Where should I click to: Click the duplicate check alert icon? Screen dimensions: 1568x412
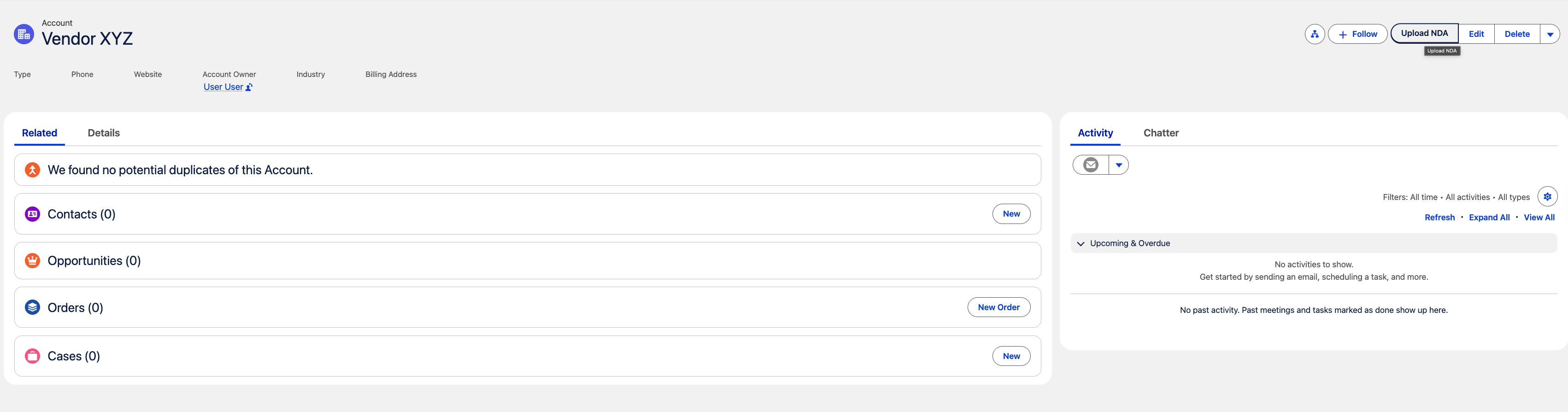32,169
